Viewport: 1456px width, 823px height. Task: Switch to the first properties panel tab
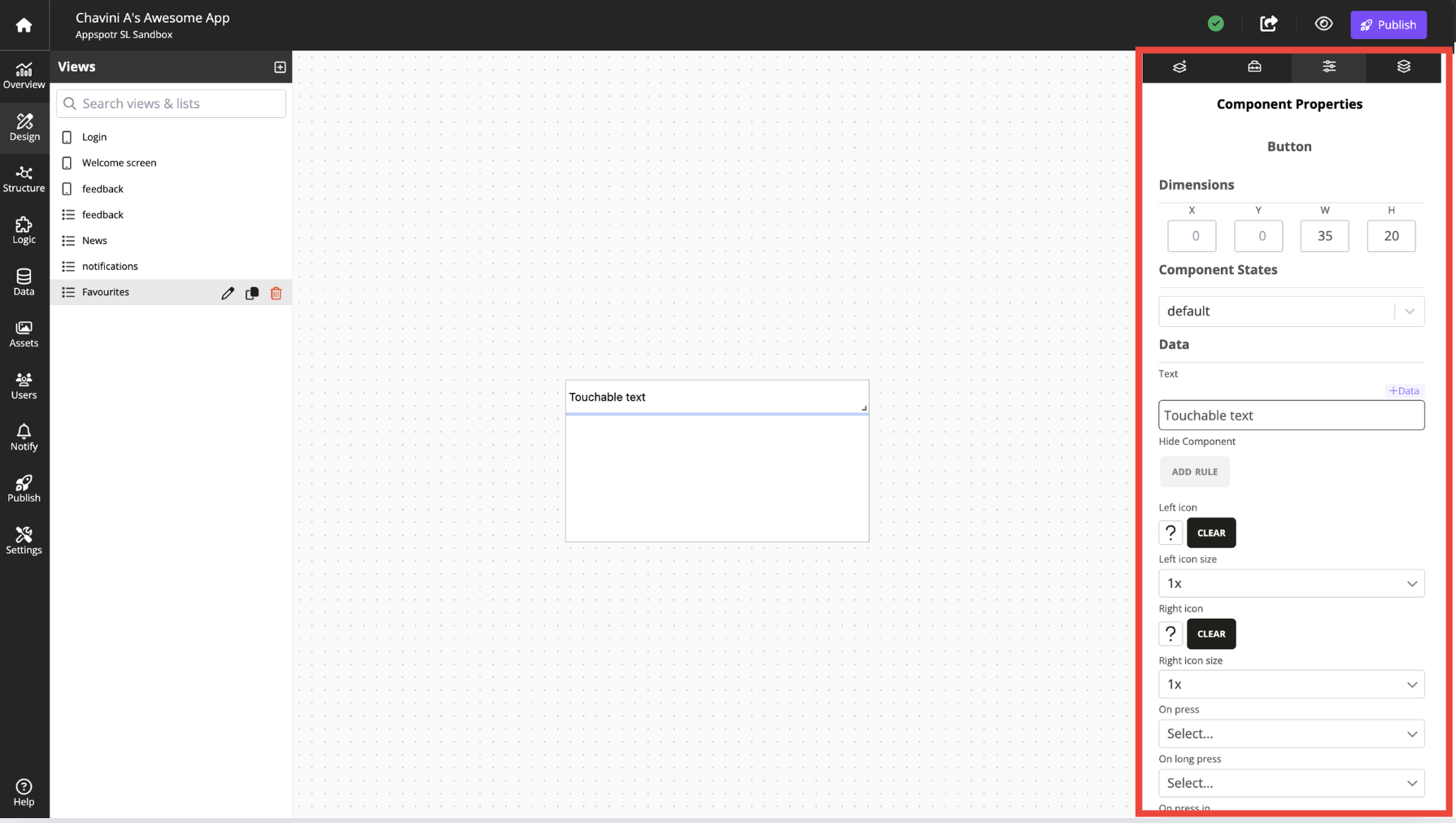(x=1179, y=67)
